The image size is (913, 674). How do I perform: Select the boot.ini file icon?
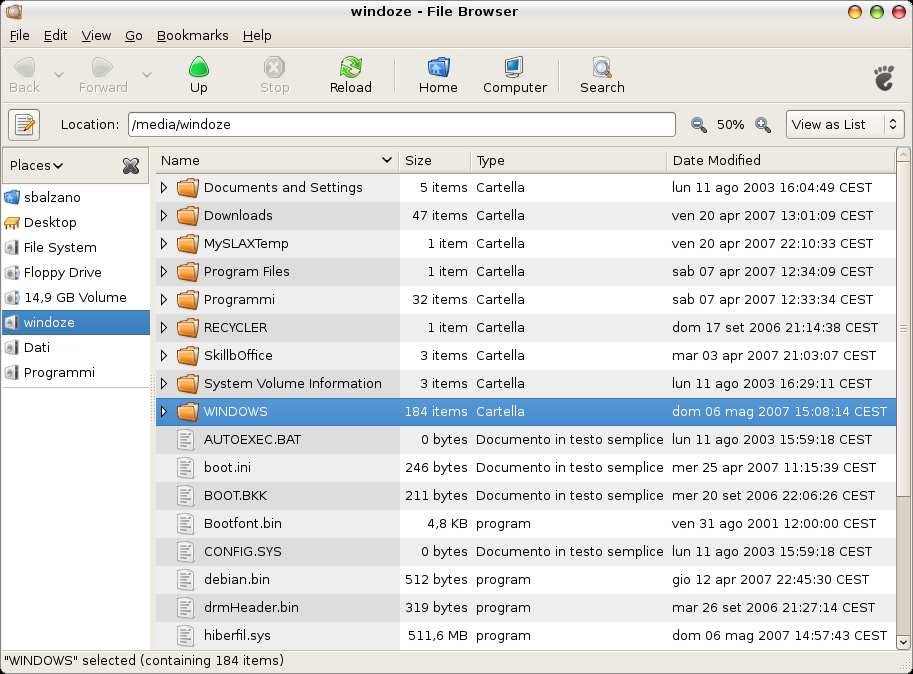coord(185,467)
